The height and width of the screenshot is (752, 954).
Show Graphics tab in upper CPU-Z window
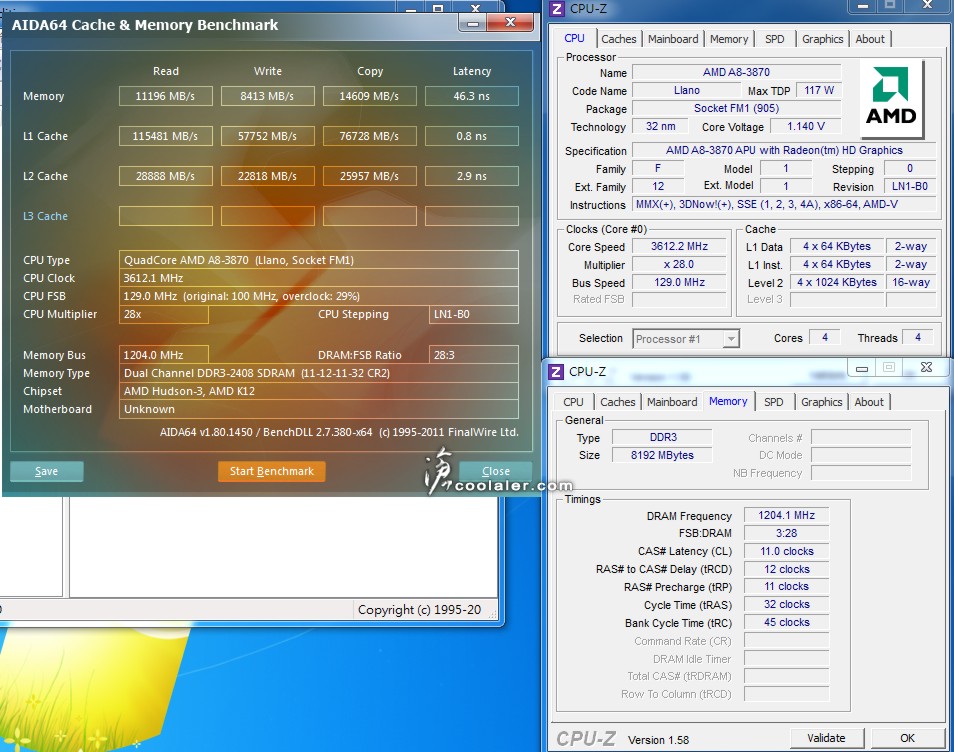[823, 39]
